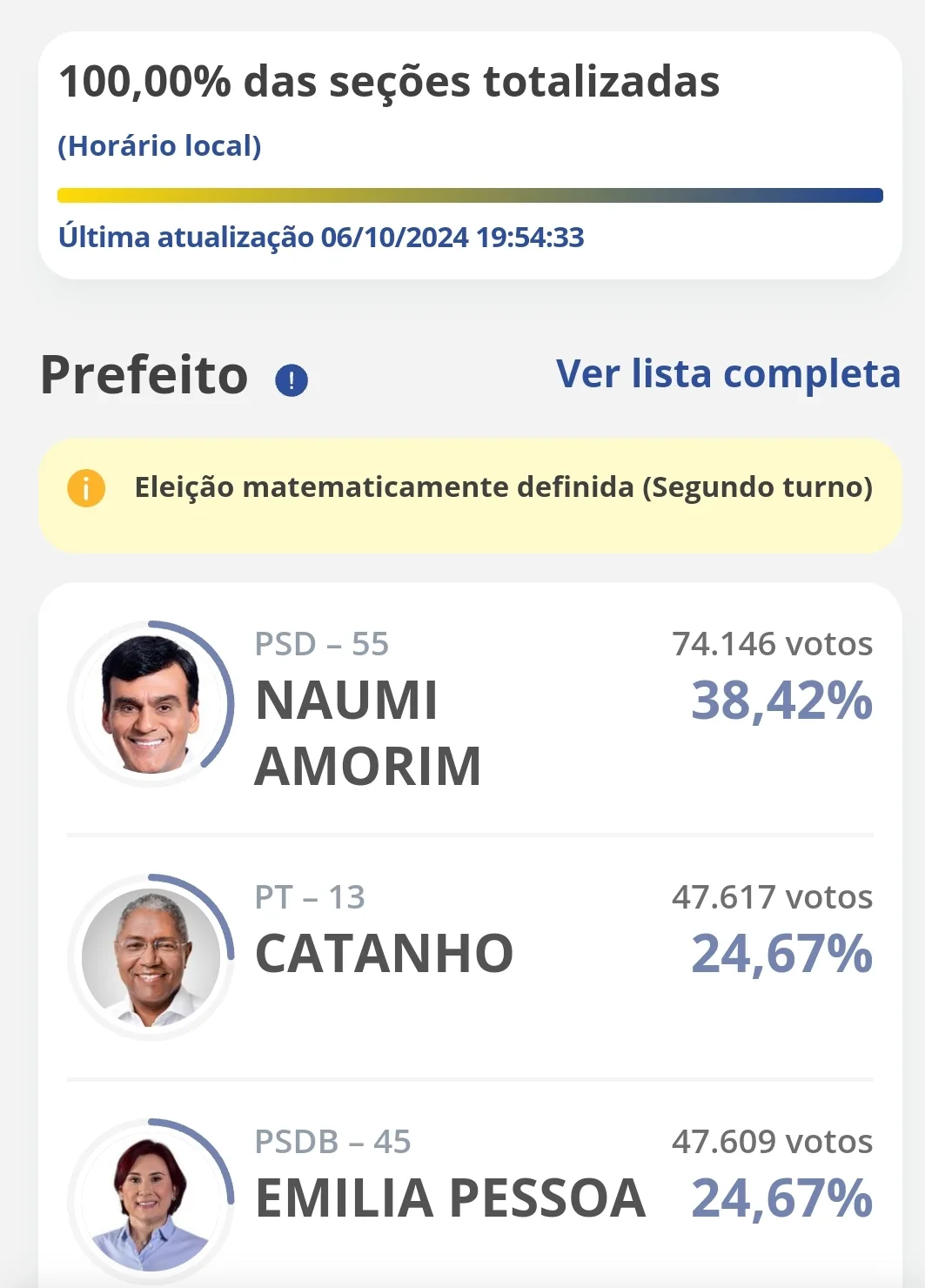Click the 38,42% vote percentage
Screen dimensions: 925x1288
[x=781, y=701]
